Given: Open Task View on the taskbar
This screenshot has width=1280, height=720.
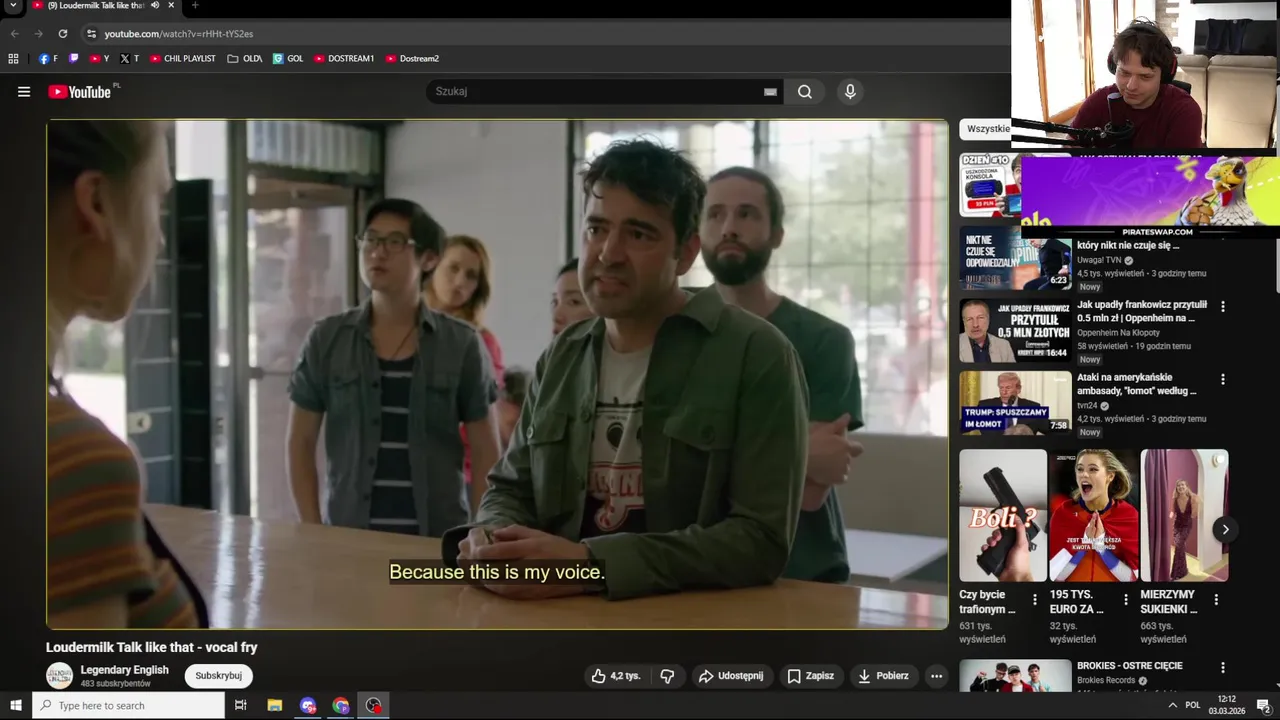Looking at the screenshot, I should click(240, 706).
